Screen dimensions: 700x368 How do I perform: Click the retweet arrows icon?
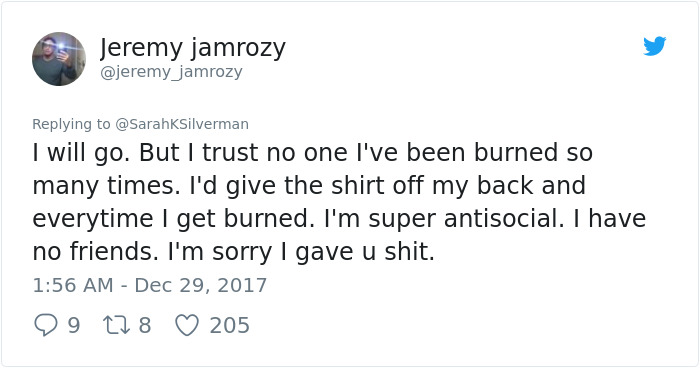117,325
